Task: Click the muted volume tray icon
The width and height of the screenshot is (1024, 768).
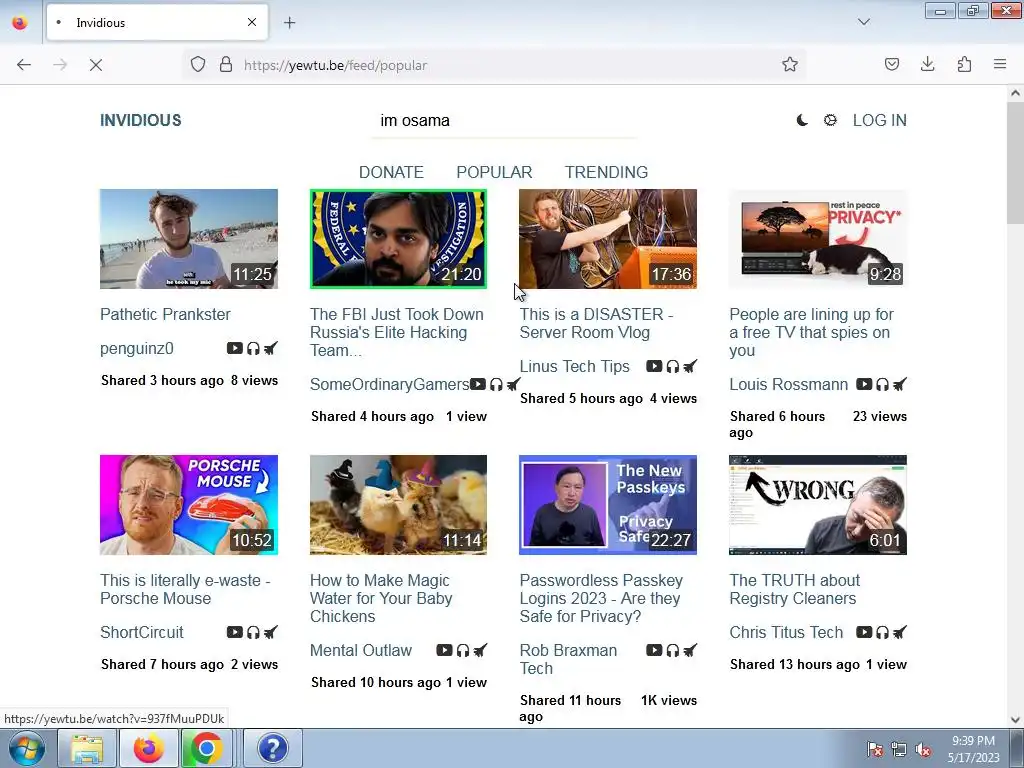Action: [923, 750]
